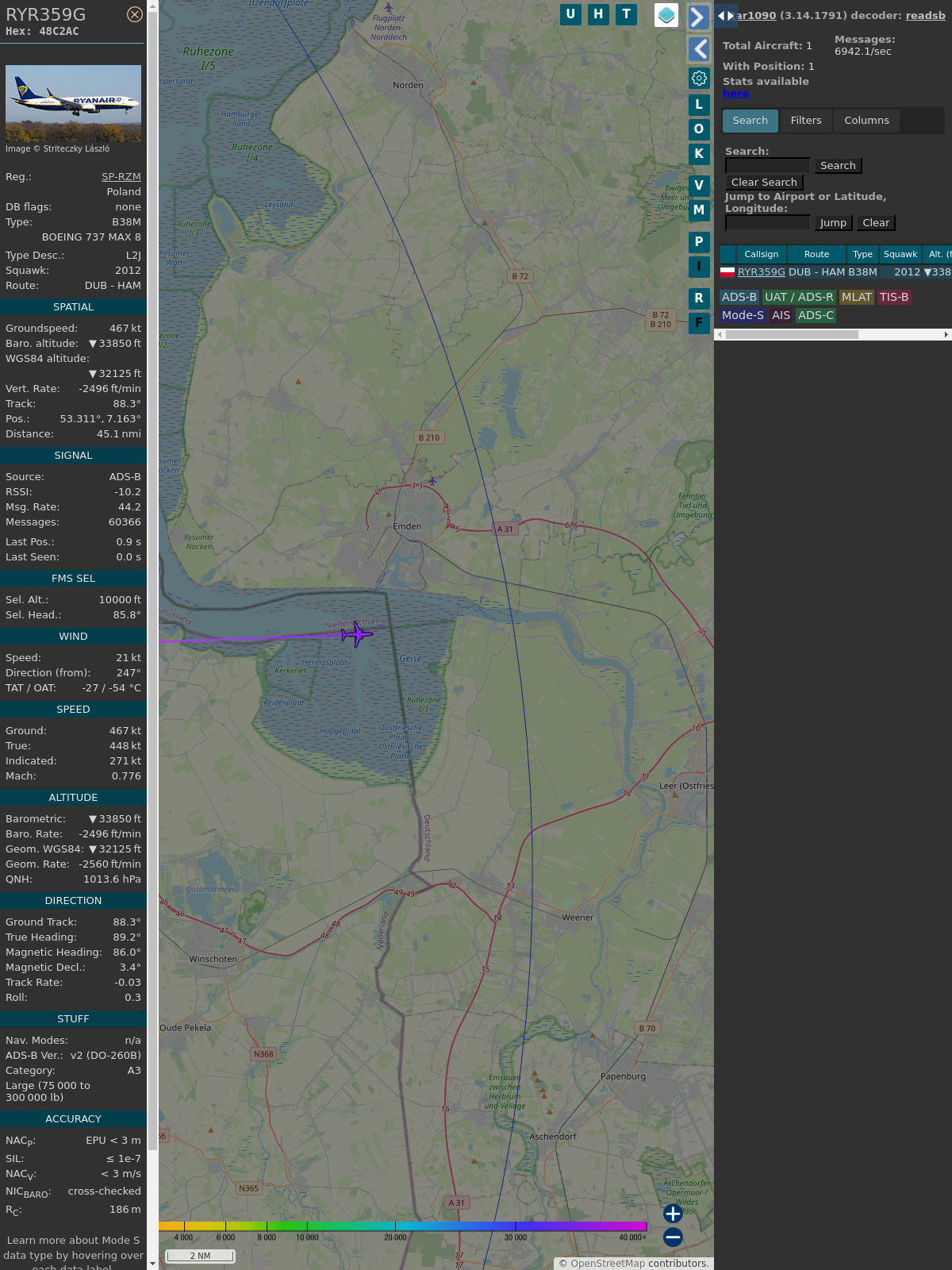952x1270 pixels.
Task: Click the left chevron sidebar button
Action: point(699,49)
